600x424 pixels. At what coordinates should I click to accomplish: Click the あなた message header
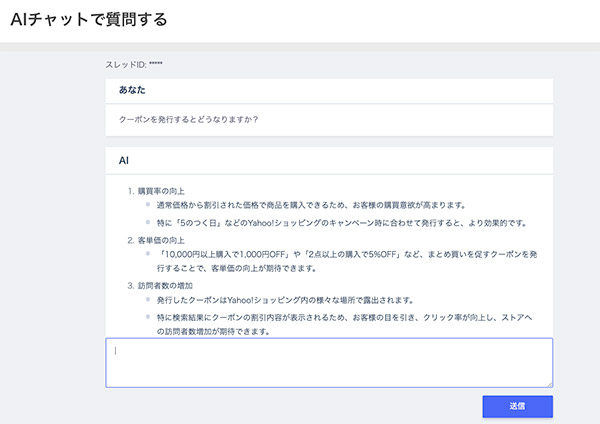tap(132, 90)
